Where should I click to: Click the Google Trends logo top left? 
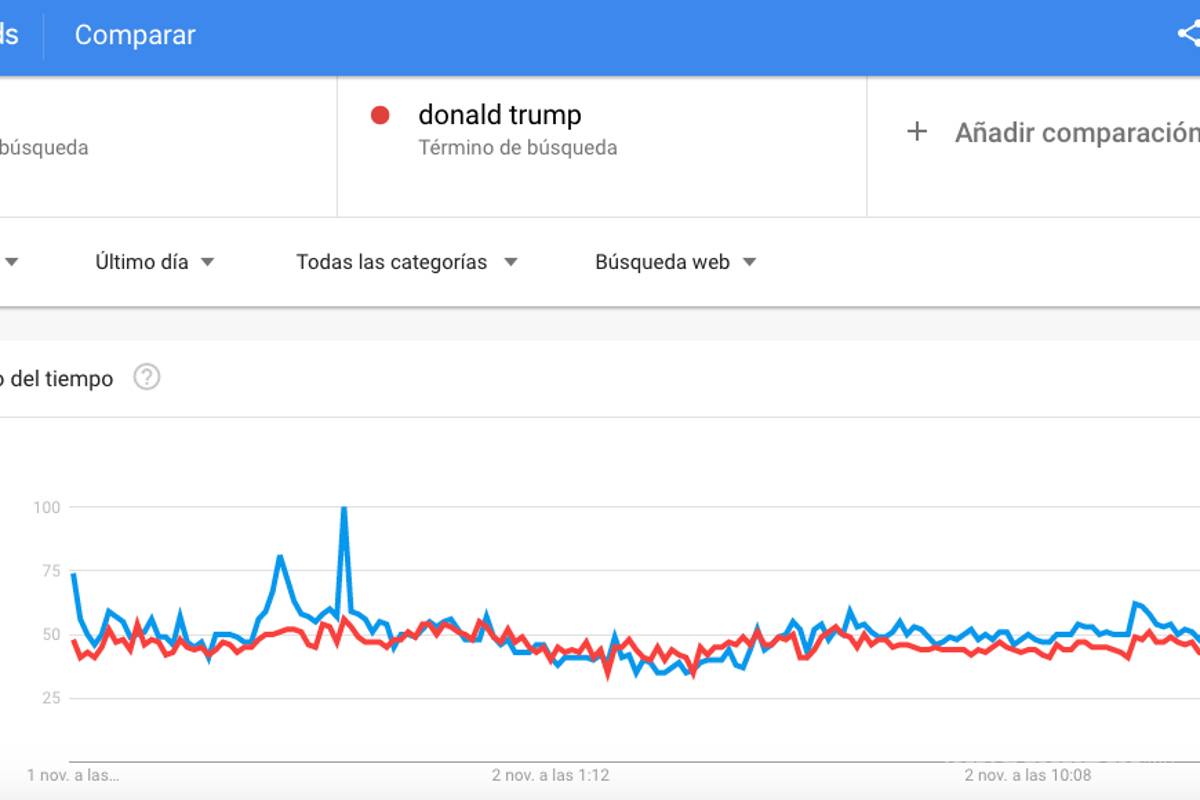(x=8, y=34)
